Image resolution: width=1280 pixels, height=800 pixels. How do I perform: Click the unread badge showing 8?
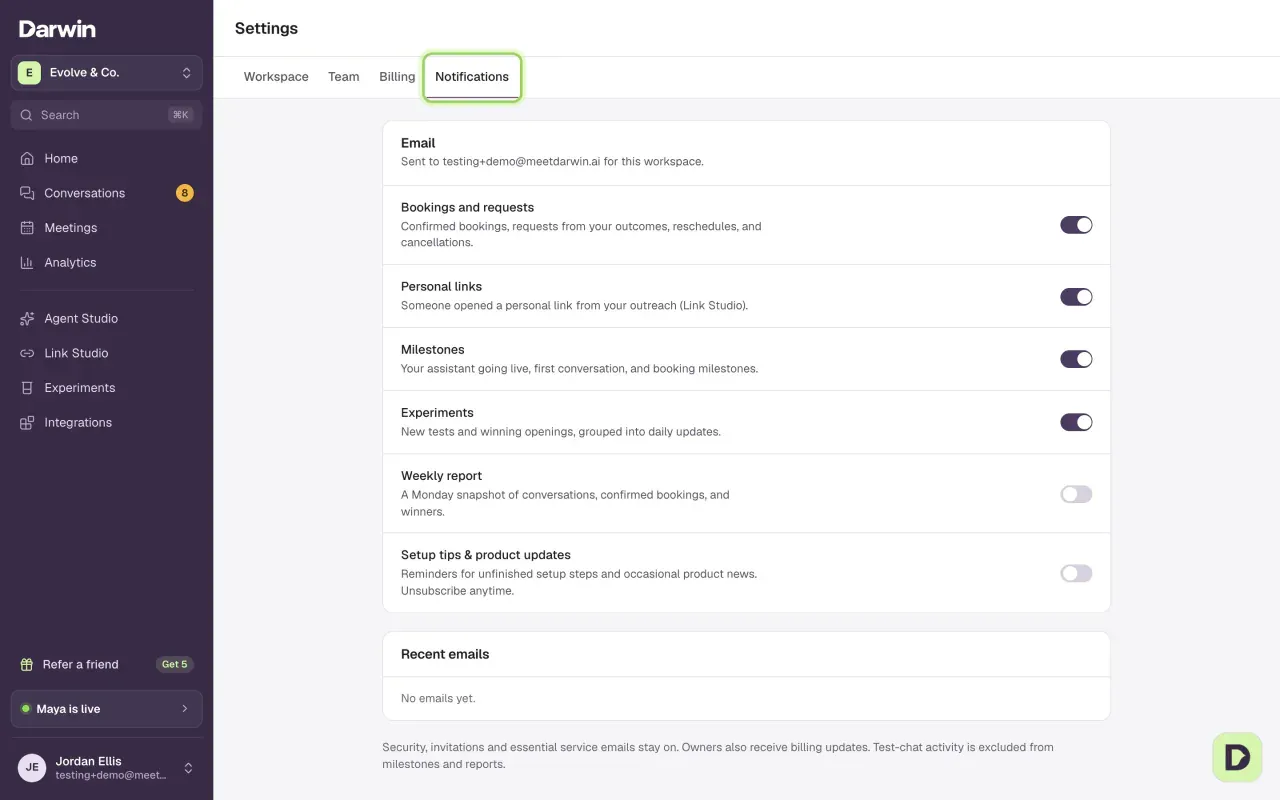click(185, 193)
